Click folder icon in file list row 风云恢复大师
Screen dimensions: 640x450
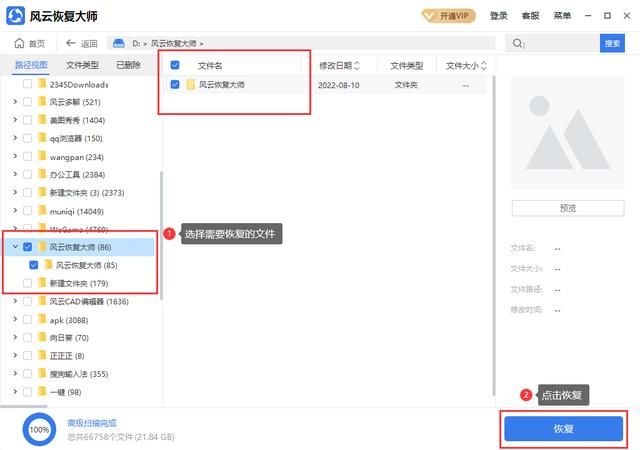click(191, 85)
